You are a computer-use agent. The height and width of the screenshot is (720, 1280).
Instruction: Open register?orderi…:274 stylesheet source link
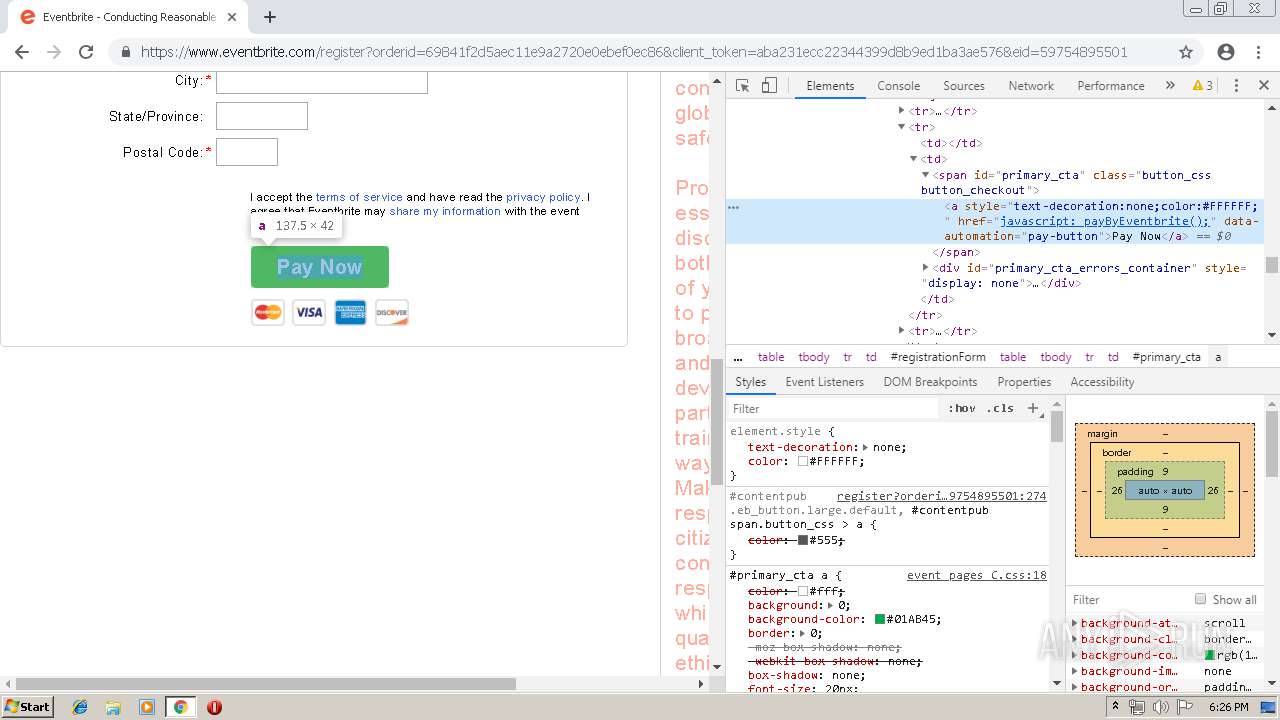[941, 496]
